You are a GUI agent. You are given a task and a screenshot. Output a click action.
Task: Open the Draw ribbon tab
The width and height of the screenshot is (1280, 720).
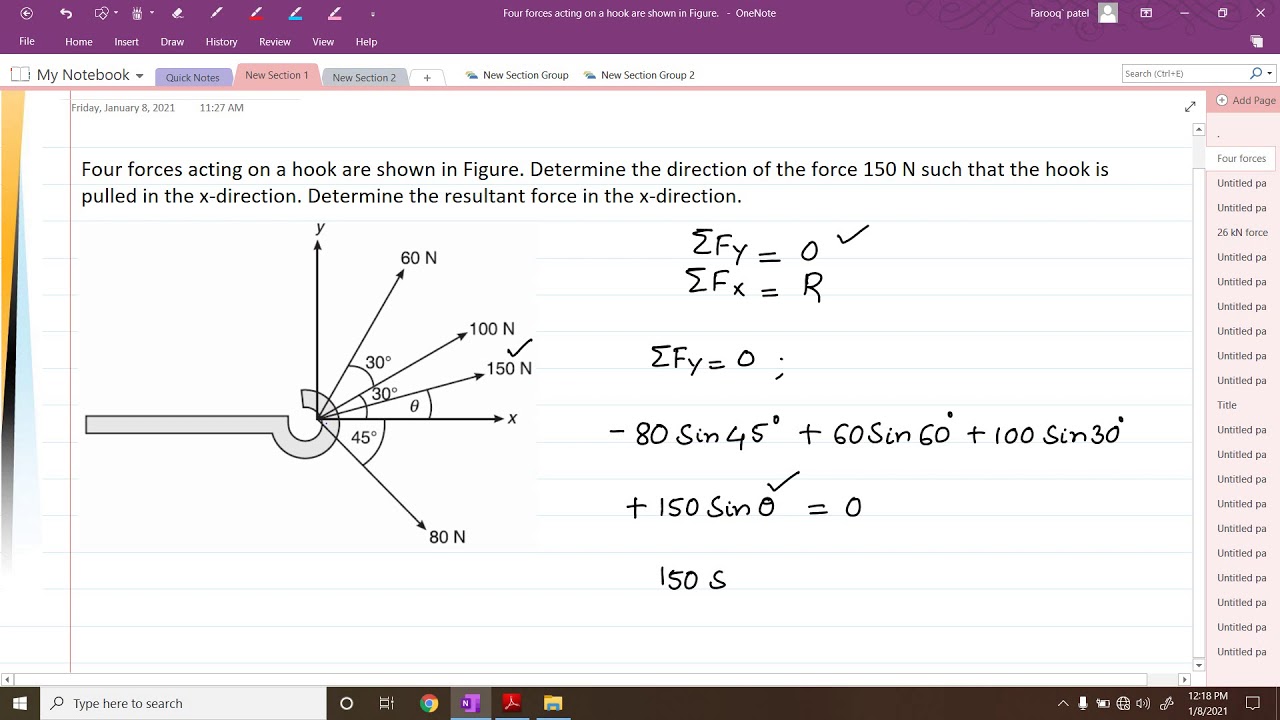[x=172, y=42]
